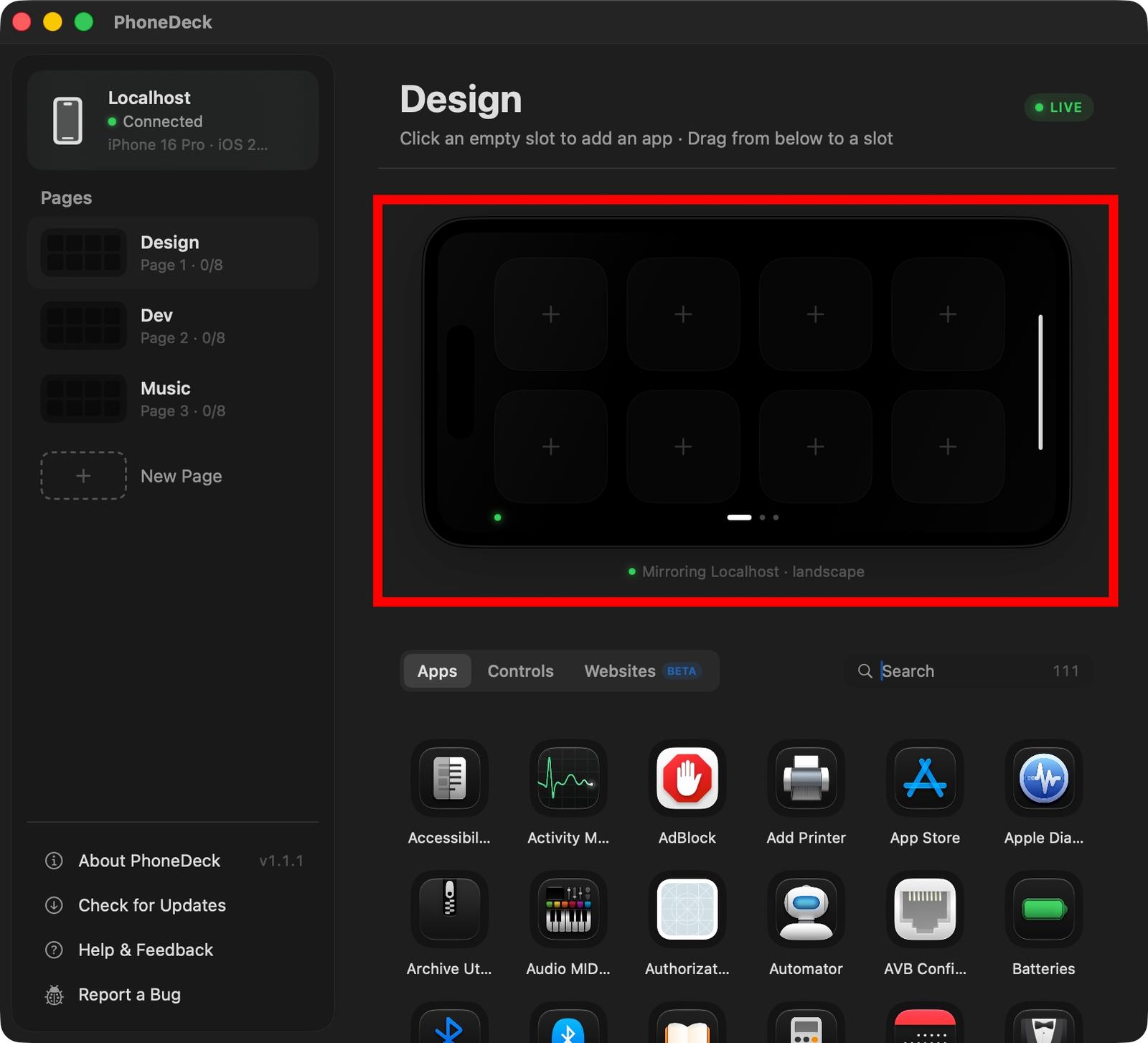Click the Apple Diagnostics app icon
Image resolution: width=1148 pixels, height=1043 pixels.
(x=1044, y=778)
